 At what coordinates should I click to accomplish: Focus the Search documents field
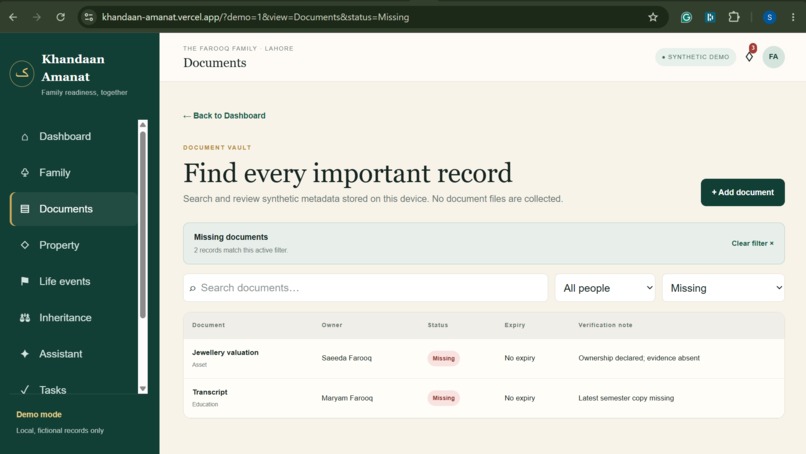tap(365, 288)
